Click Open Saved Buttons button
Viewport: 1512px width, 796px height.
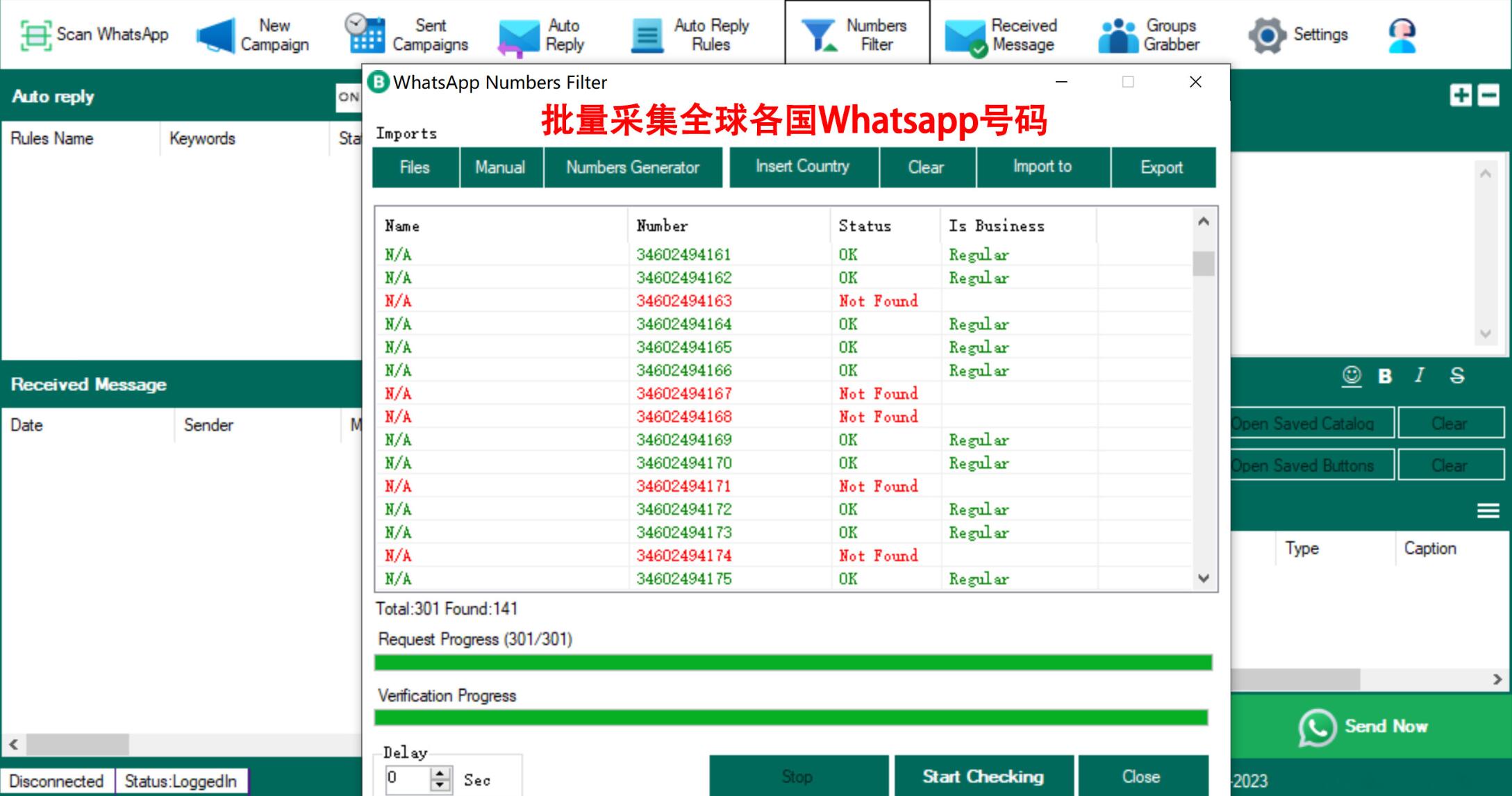click(1312, 465)
